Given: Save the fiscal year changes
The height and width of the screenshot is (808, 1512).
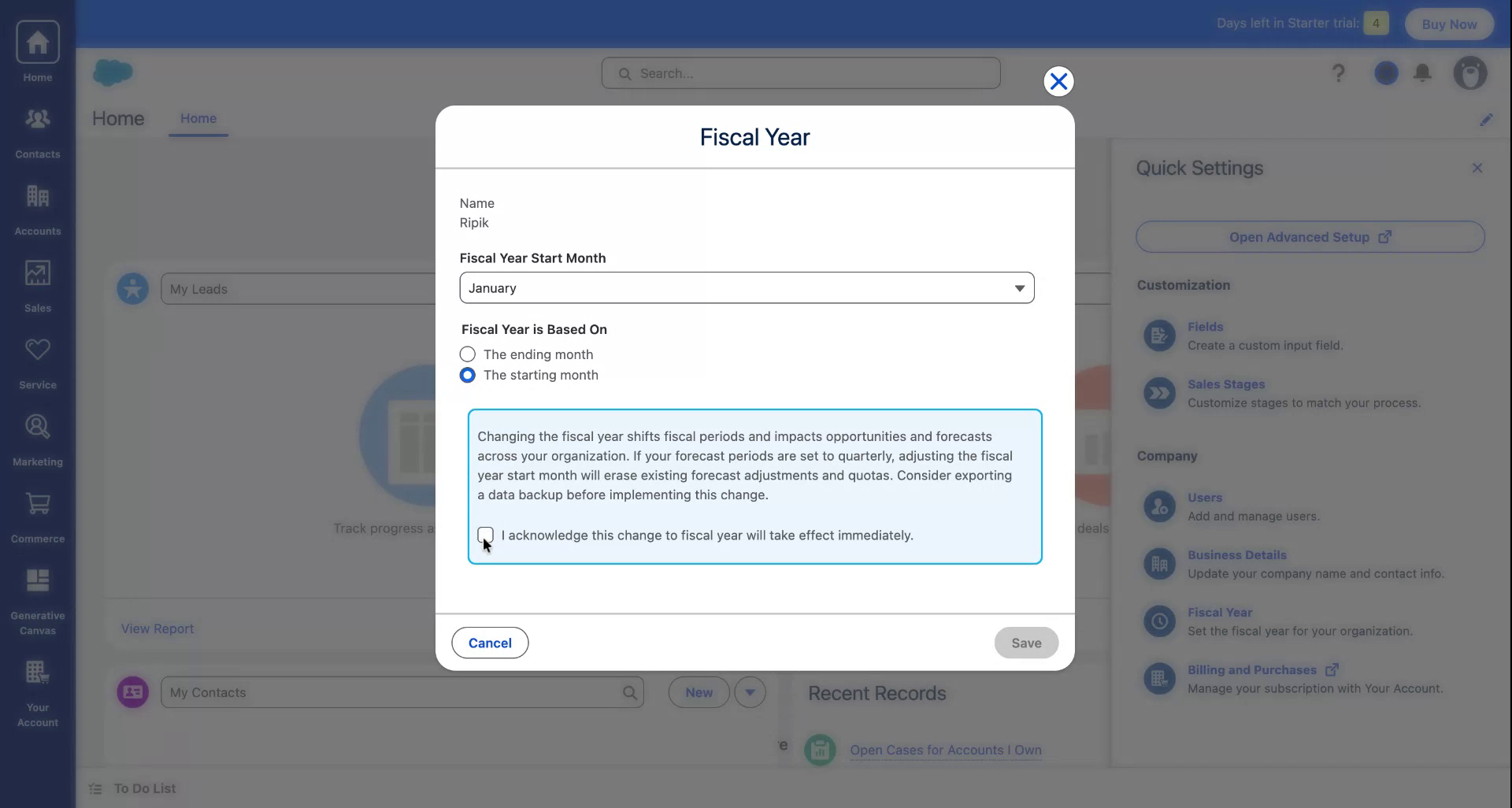Looking at the screenshot, I should (1026, 643).
